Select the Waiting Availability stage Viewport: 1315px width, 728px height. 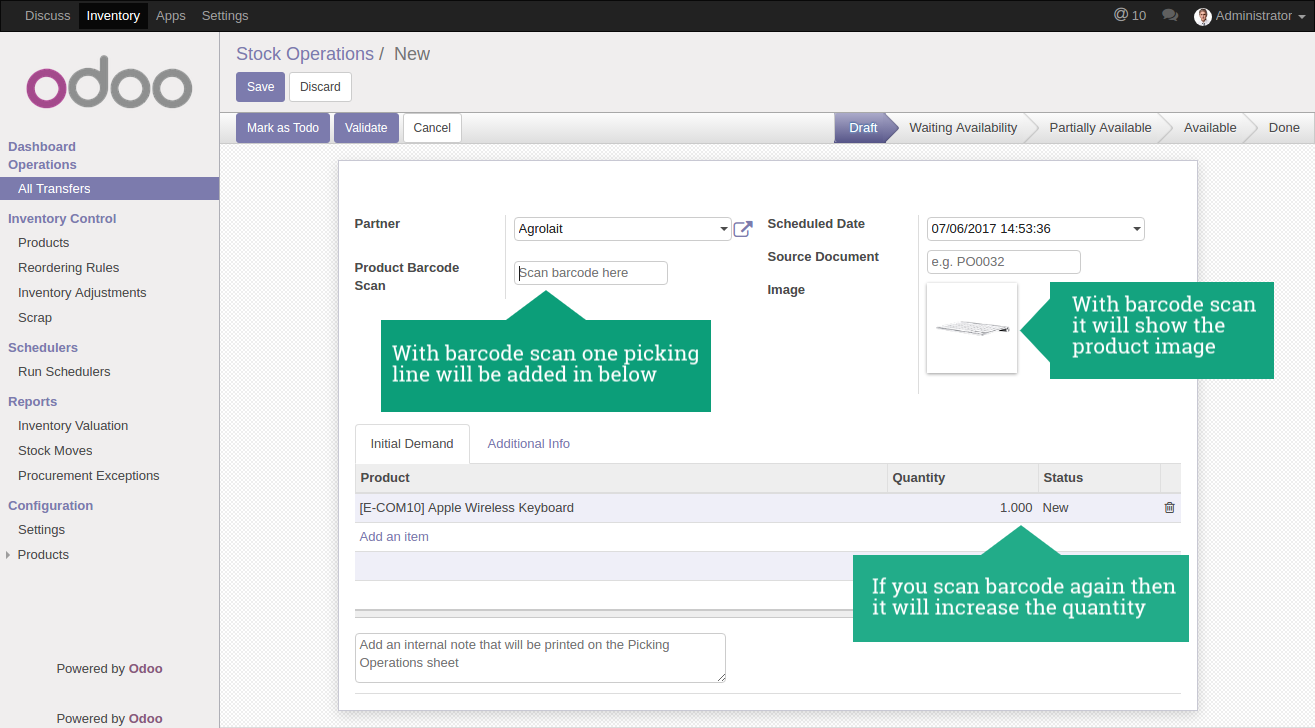pyautogui.click(x=963, y=128)
